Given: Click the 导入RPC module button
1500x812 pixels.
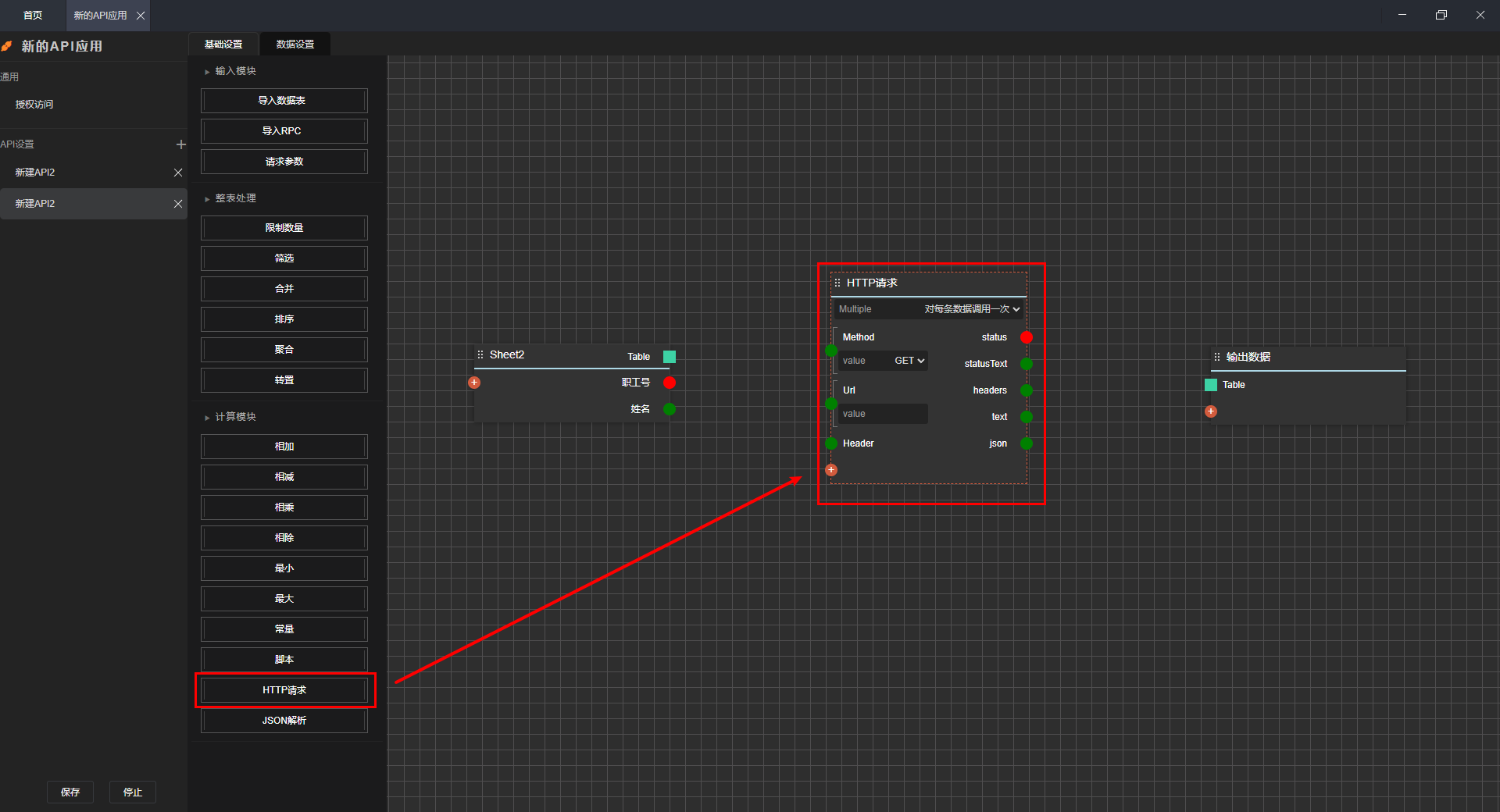Looking at the screenshot, I should [x=284, y=131].
